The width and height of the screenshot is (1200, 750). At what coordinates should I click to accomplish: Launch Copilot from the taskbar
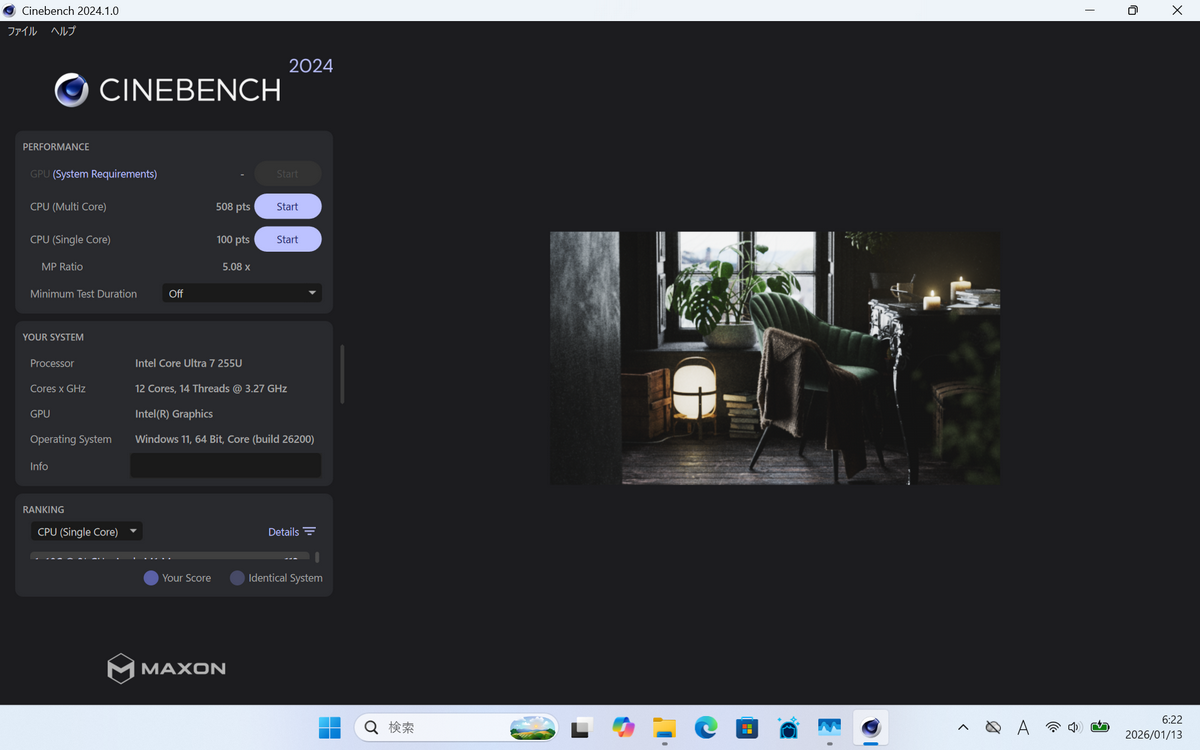[x=623, y=728]
